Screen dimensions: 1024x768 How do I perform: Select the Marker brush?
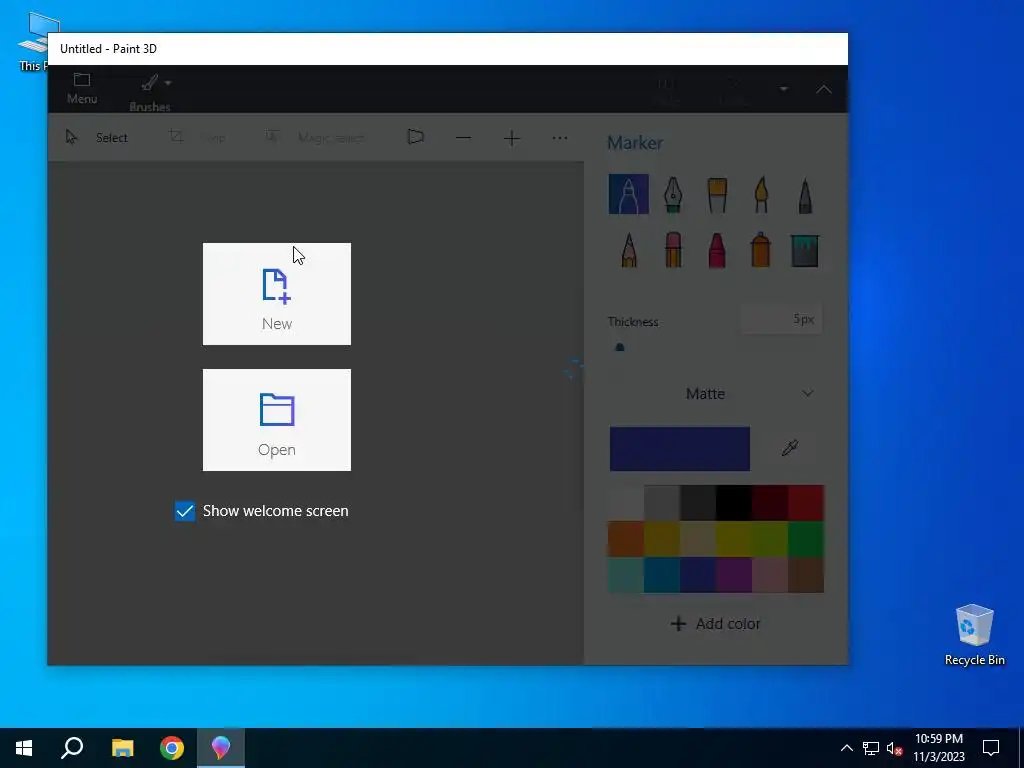coord(629,194)
